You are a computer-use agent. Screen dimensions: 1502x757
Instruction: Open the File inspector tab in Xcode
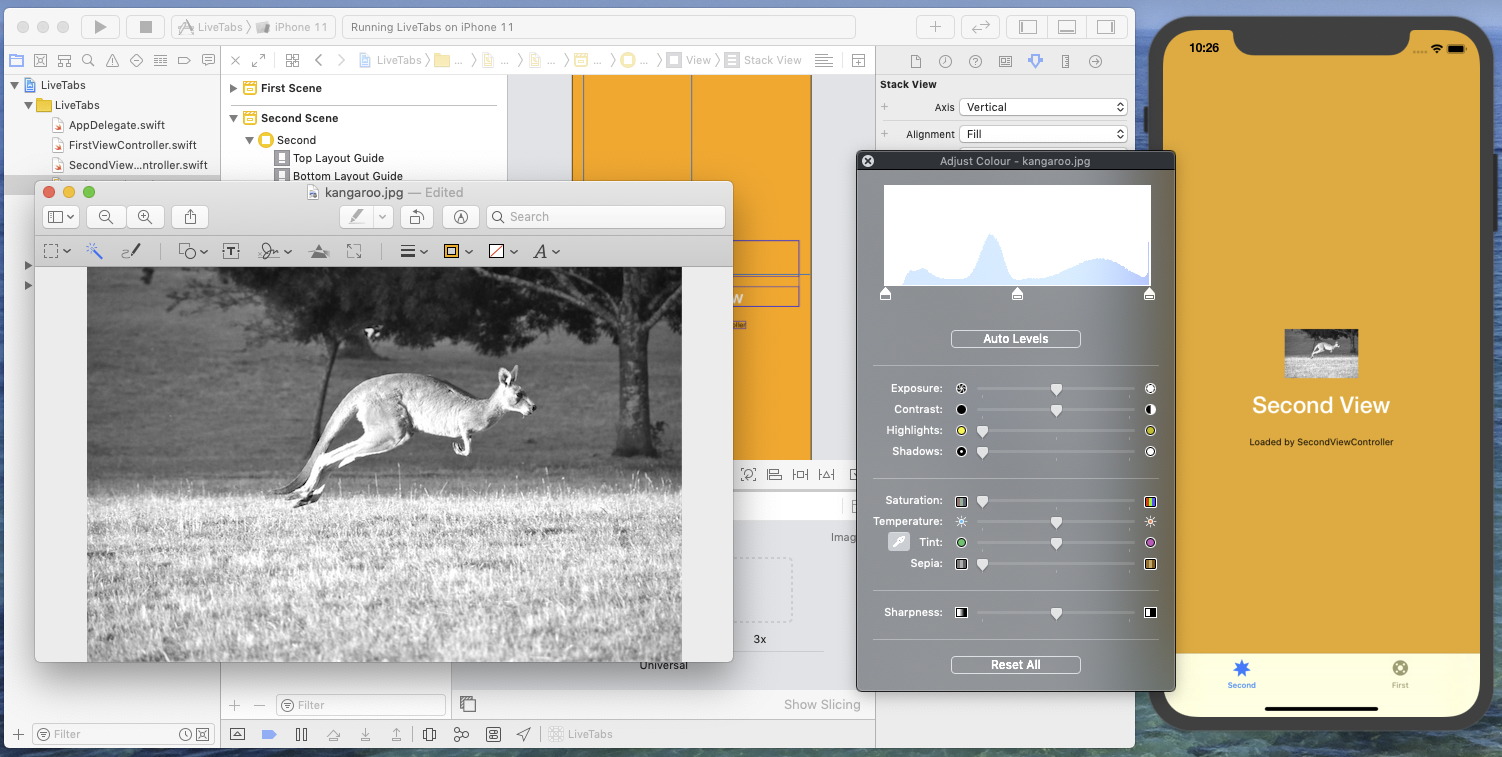(x=915, y=61)
